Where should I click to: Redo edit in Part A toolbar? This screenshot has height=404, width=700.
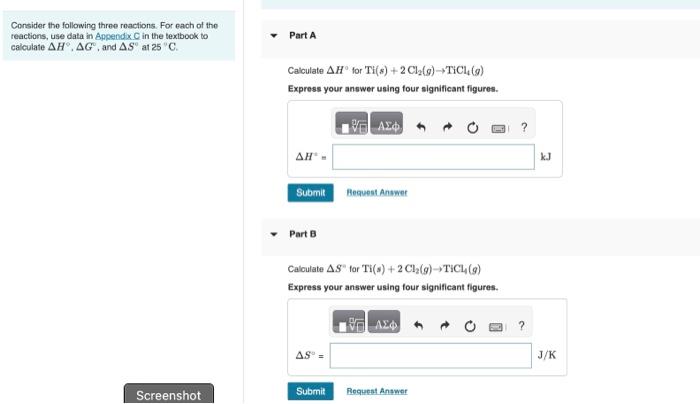(447, 128)
